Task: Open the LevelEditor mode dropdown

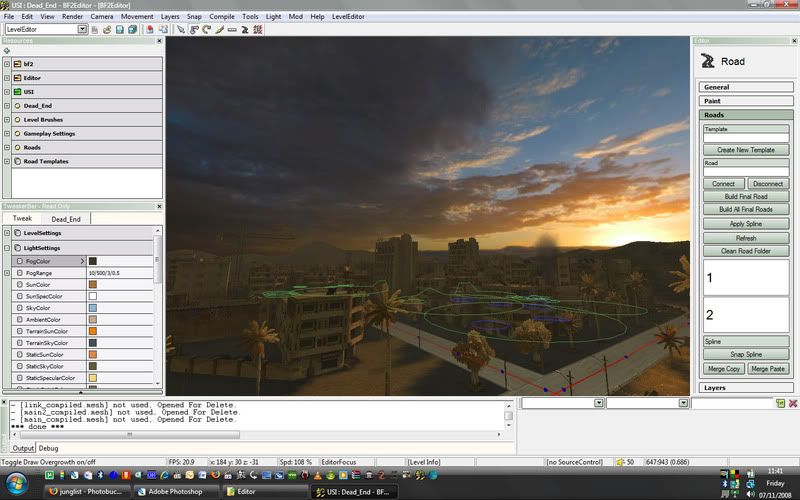Action: point(82,29)
